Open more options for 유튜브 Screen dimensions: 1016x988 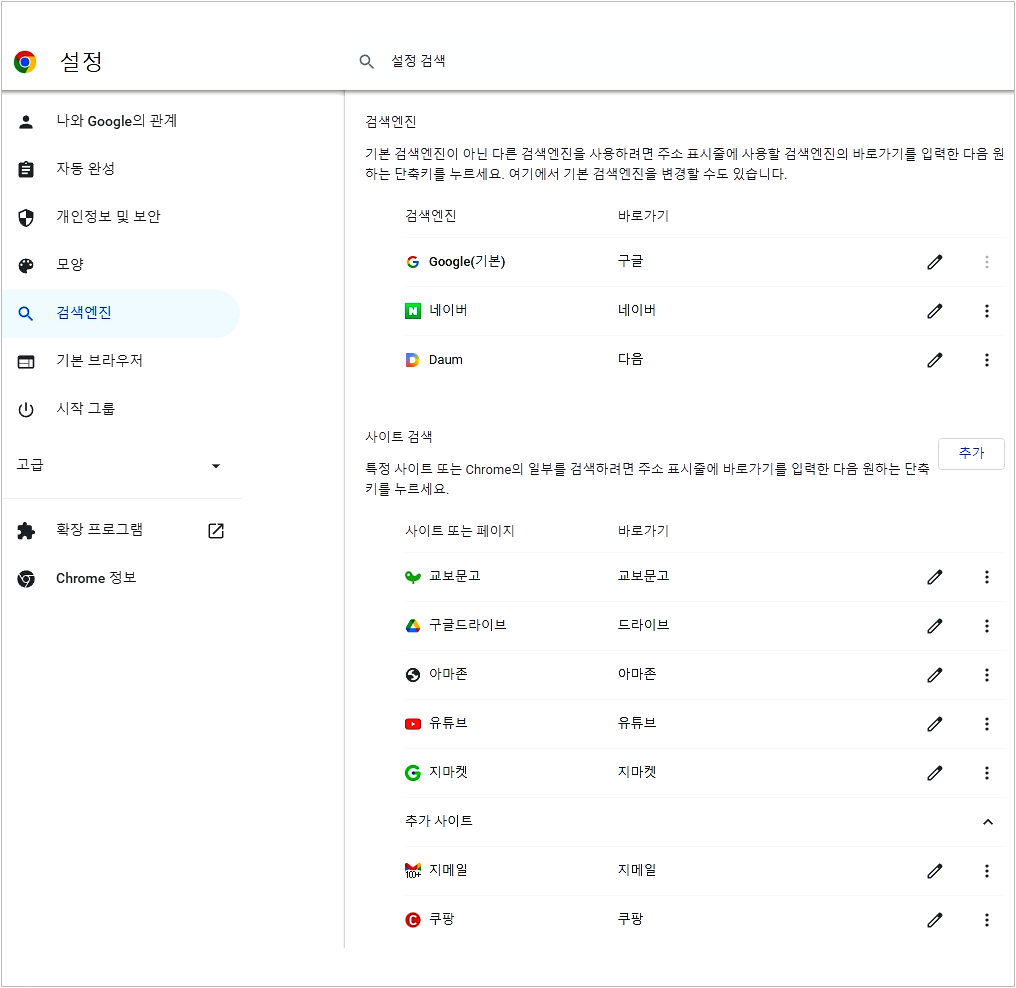point(986,724)
